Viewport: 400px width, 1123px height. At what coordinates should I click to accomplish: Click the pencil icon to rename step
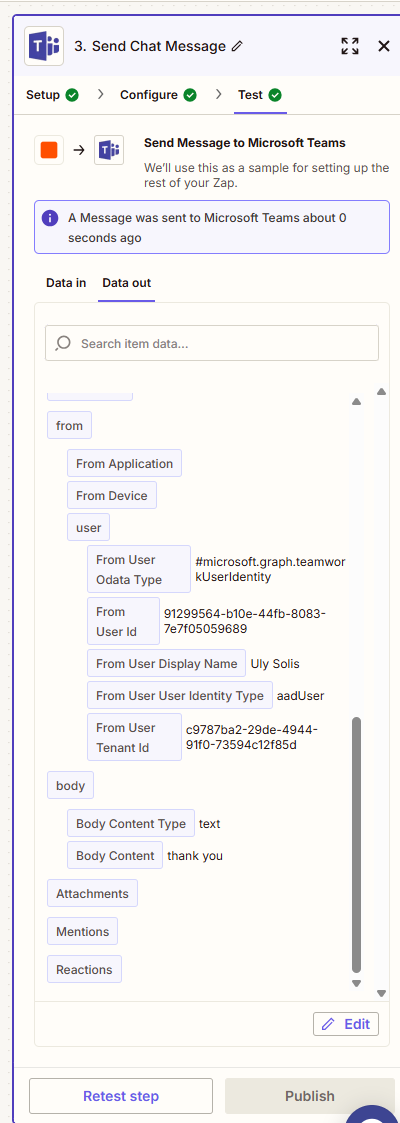[238, 47]
